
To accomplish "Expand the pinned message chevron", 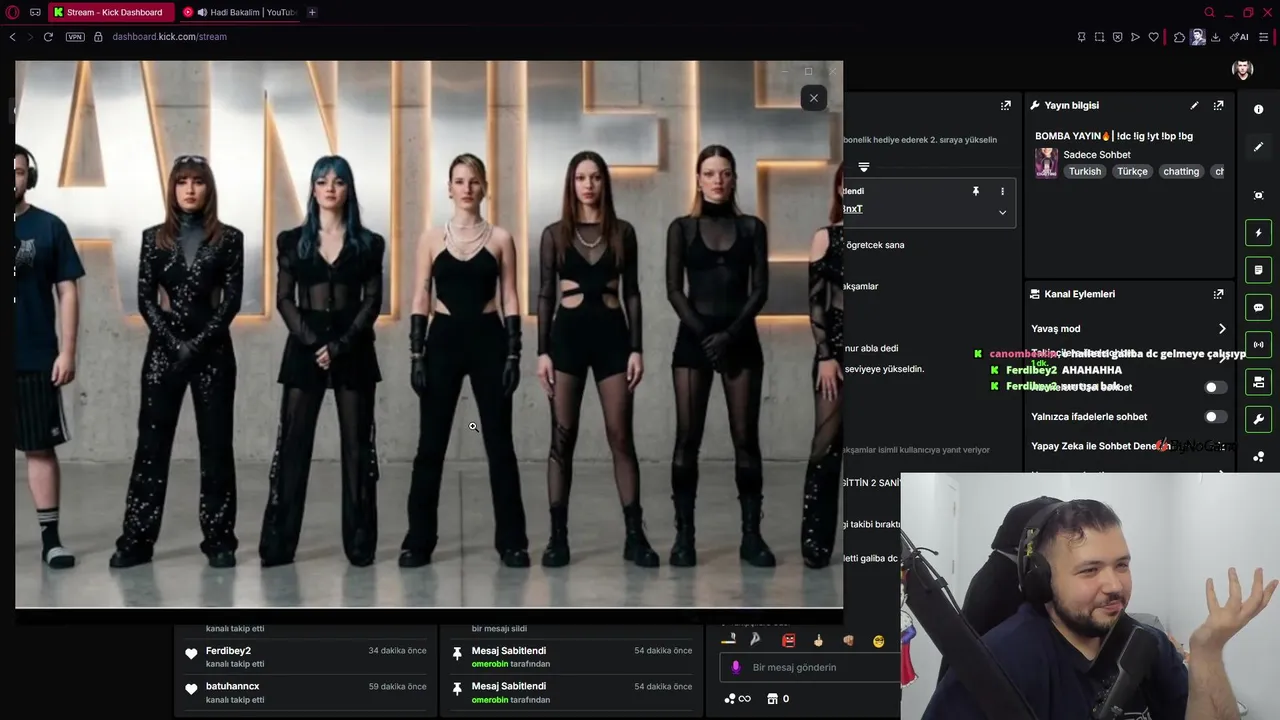I will coord(1002,212).
